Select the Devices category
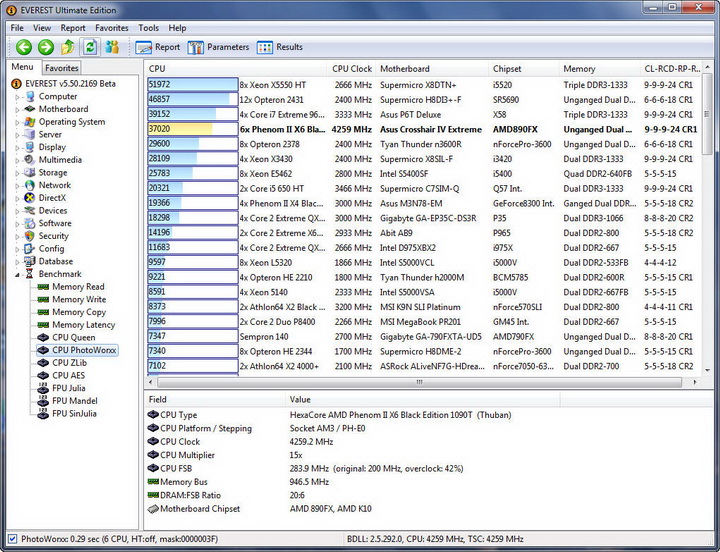The width and height of the screenshot is (720, 552). click(x=53, y=210)
